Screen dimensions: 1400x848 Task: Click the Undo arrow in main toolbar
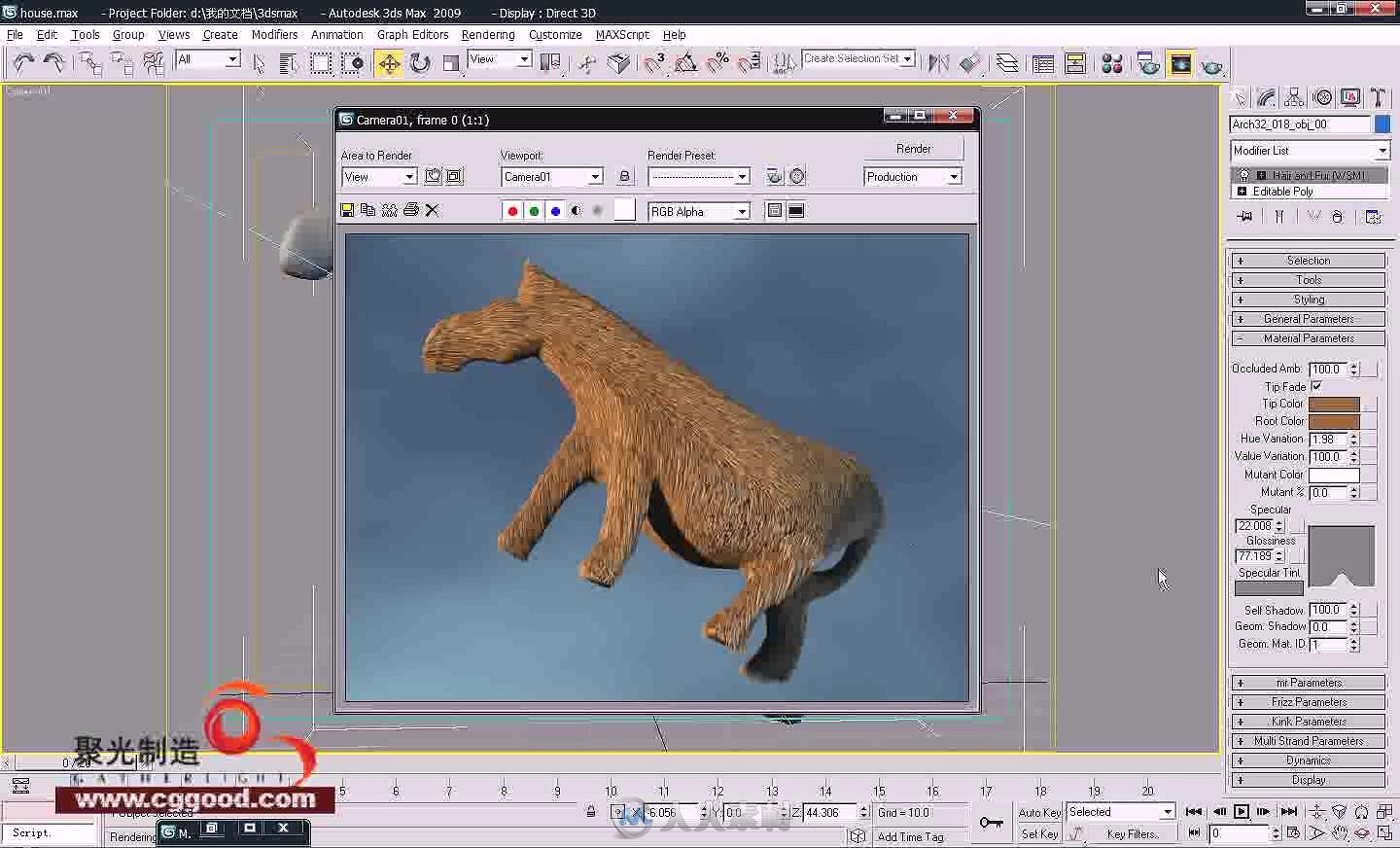(23, 63)
